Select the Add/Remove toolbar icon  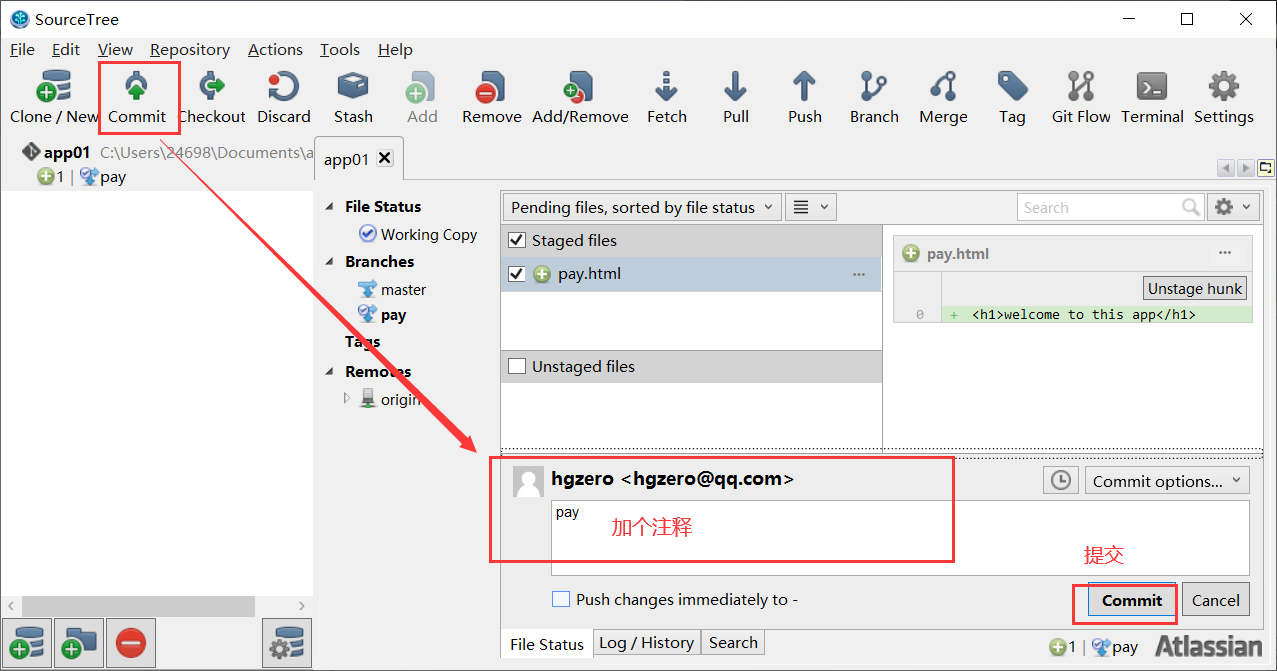(x=580, y=97)
